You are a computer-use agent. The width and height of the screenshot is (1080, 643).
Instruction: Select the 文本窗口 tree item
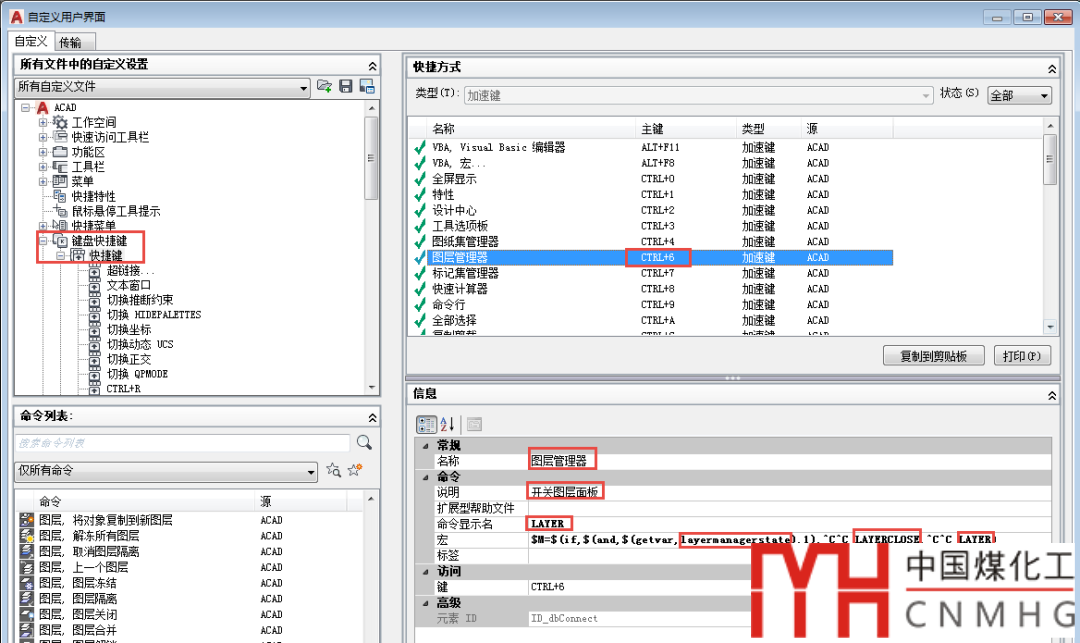pos(129,285)
